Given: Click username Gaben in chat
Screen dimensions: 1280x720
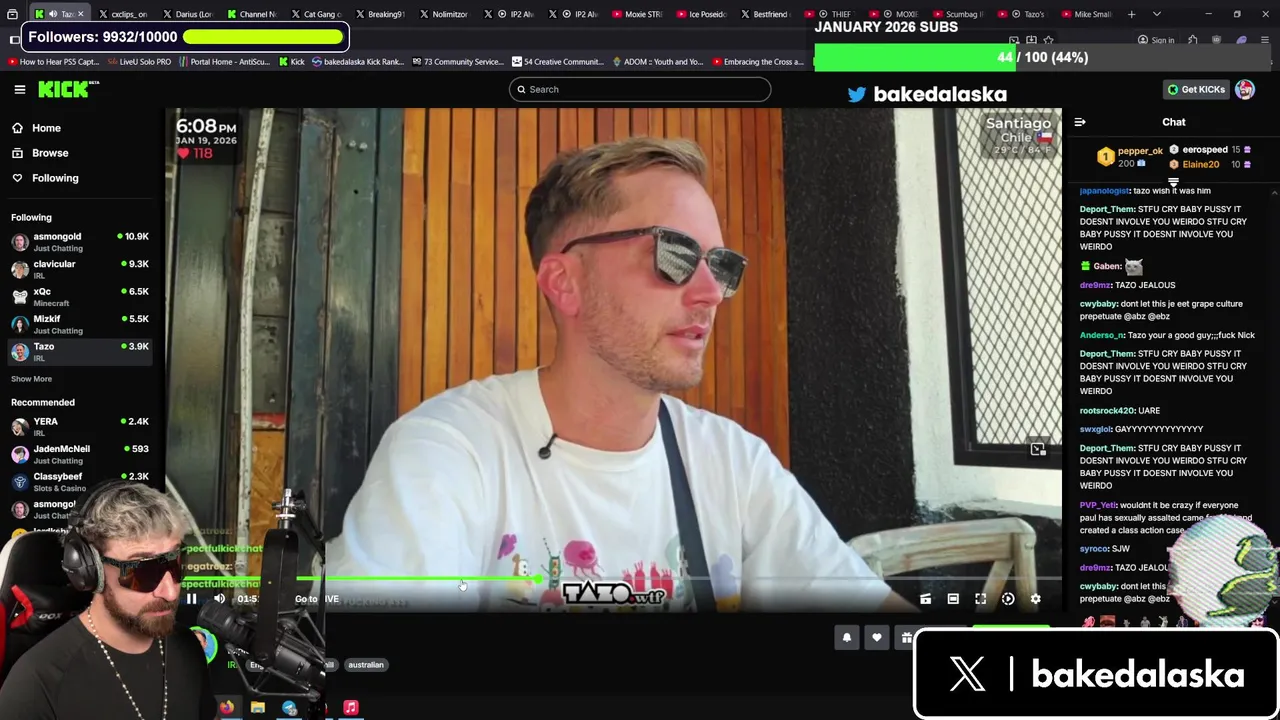Looking at the screenshot, I should 1107,267.
